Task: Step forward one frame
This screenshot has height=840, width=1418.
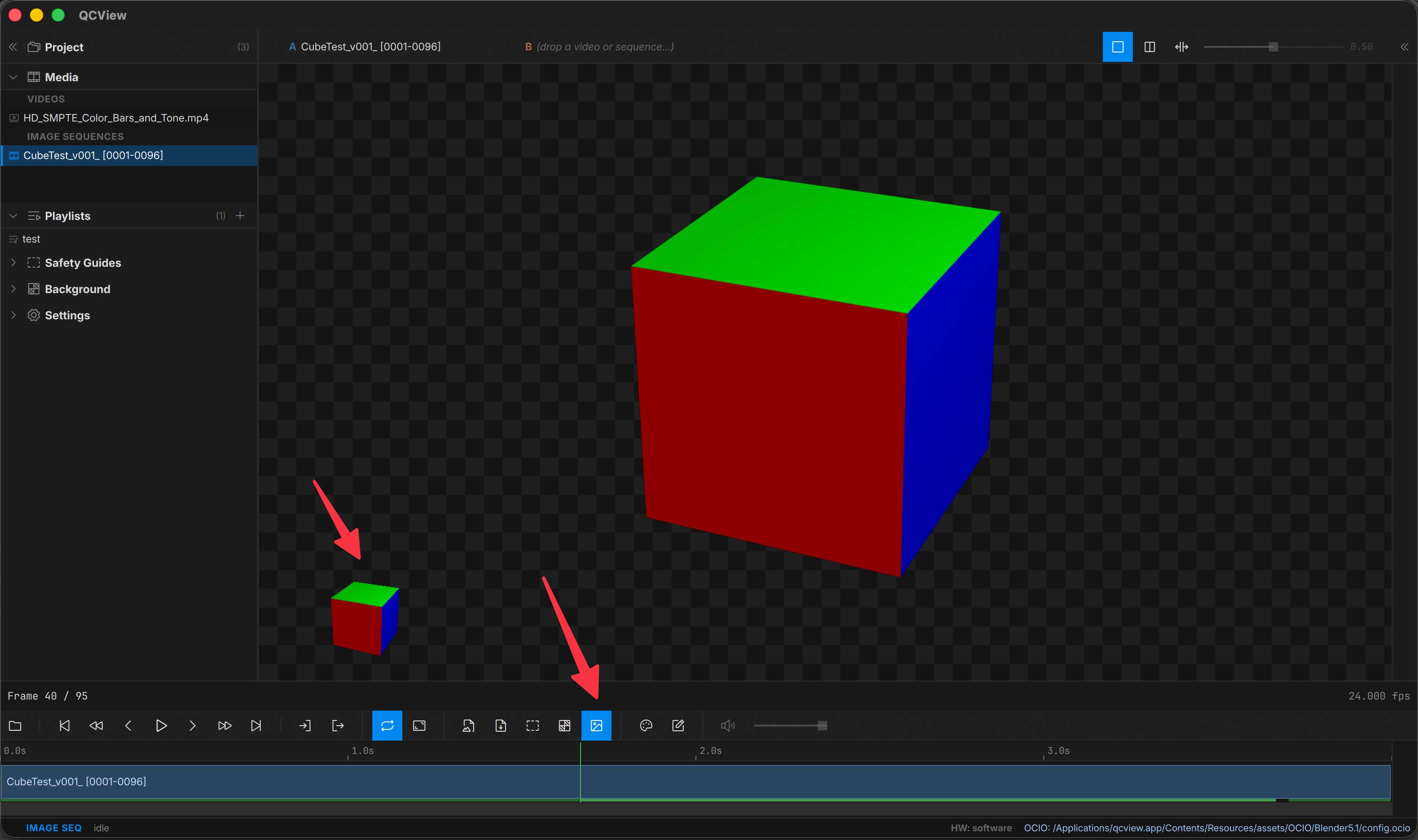Action: [192, 726]
